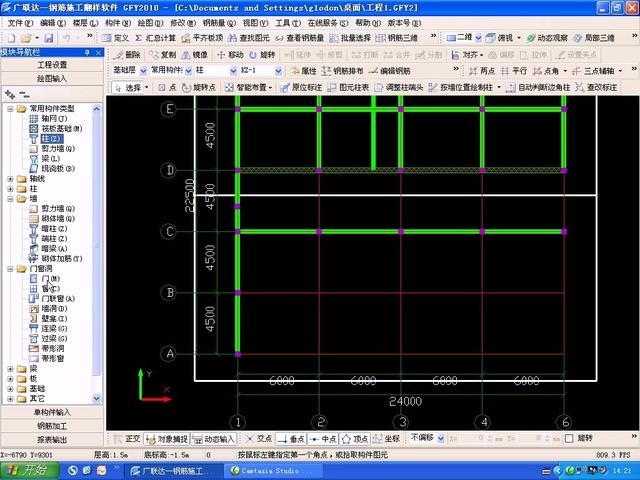This screenshot has width=640, height=480.
Task: Click 单构件输入 navigation button
Action: point(52,412)
